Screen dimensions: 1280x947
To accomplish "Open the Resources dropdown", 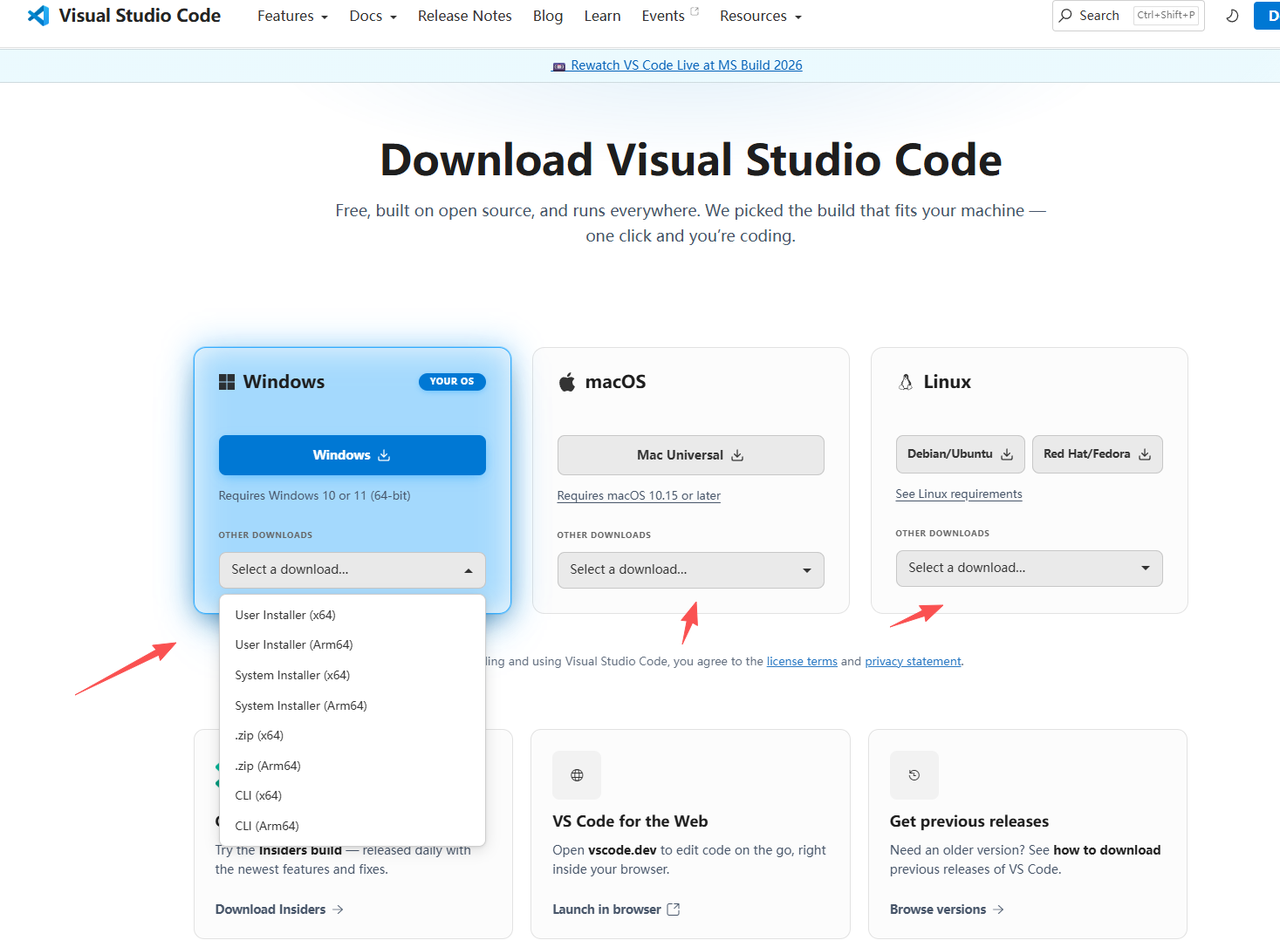I will [x=760, y=16].
